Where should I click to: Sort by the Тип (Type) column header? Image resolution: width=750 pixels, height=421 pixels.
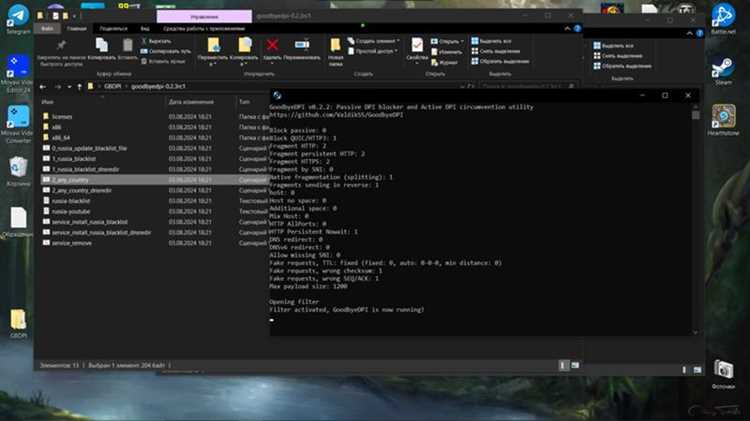tap(244, 102)
